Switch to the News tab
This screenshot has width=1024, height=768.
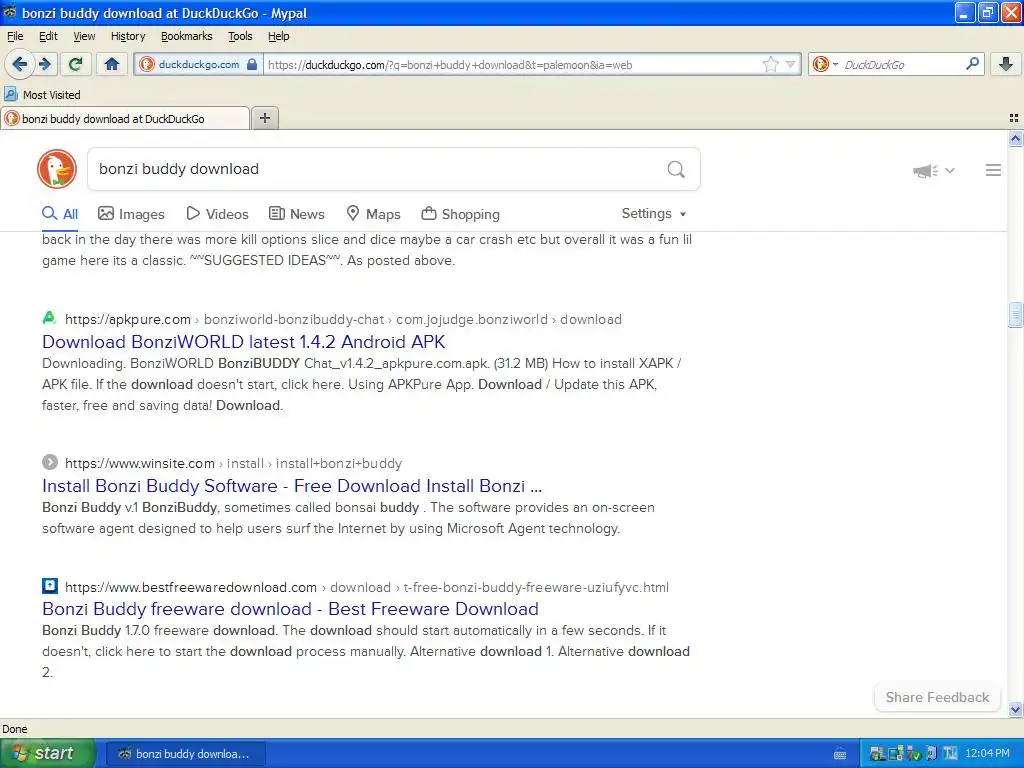296,214
